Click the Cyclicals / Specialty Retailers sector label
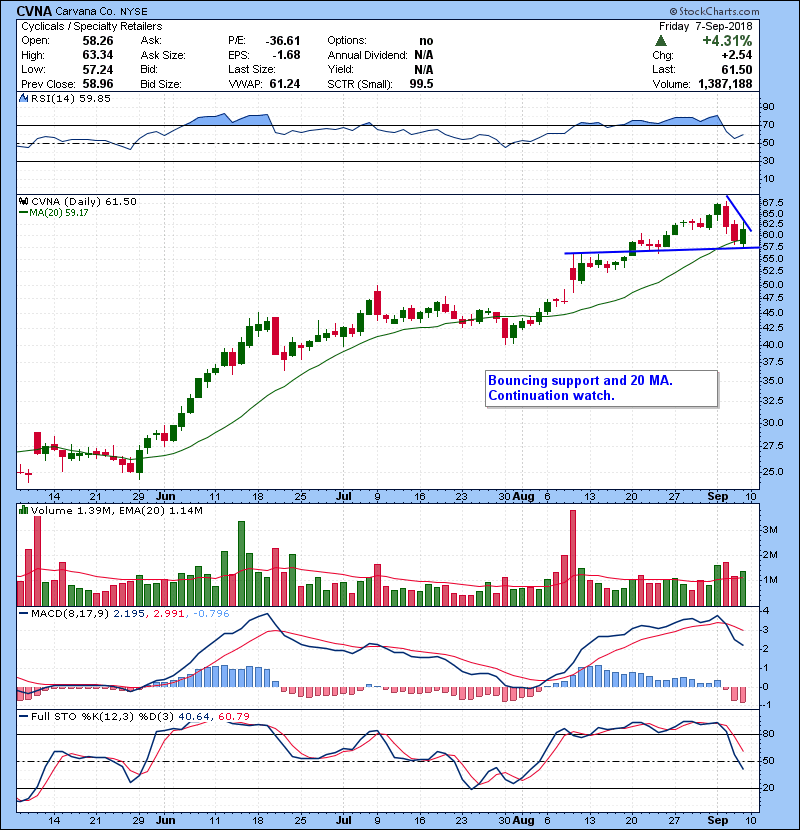Viewport: 800px width, 830px height. 92,26
